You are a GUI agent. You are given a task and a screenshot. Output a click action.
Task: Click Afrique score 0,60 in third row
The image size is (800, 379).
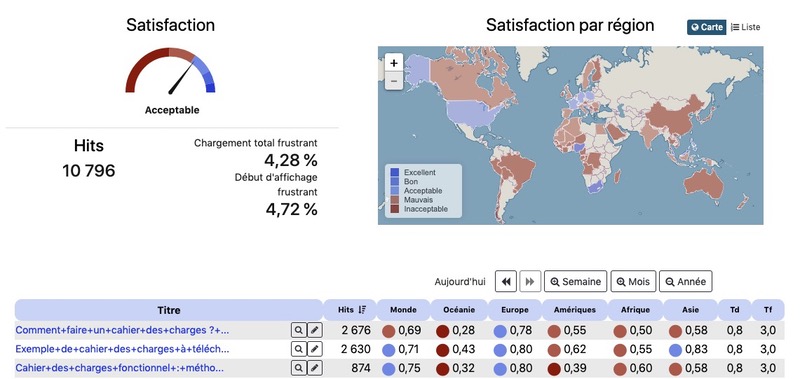pos(640,368)
